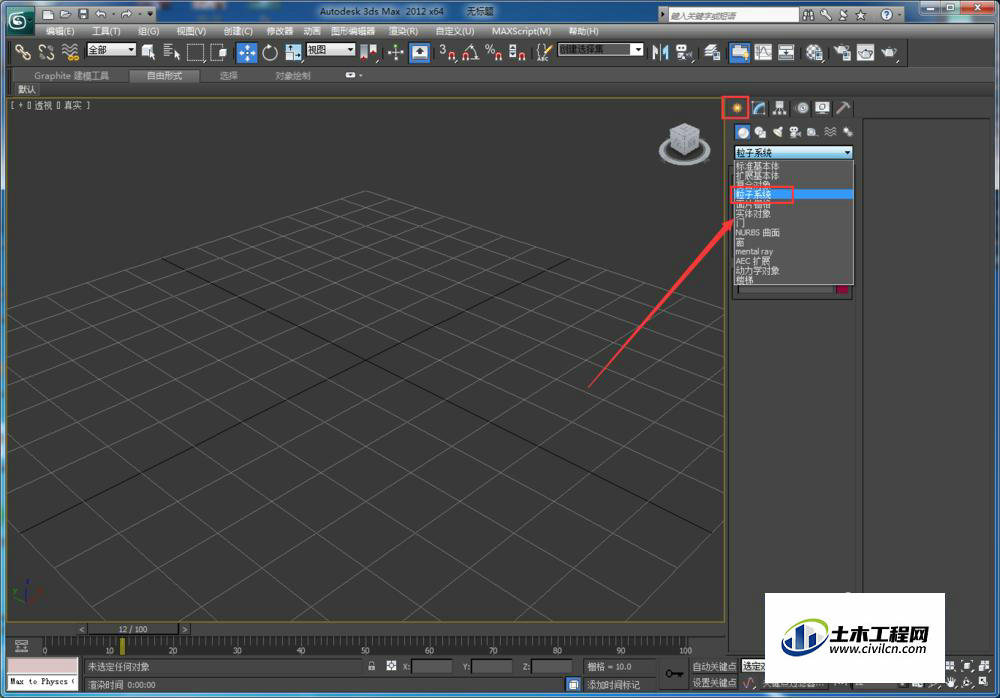Toggle Keyboard Shortcut Override
This screenshot has width=1000, height=698.
(419, 52)
